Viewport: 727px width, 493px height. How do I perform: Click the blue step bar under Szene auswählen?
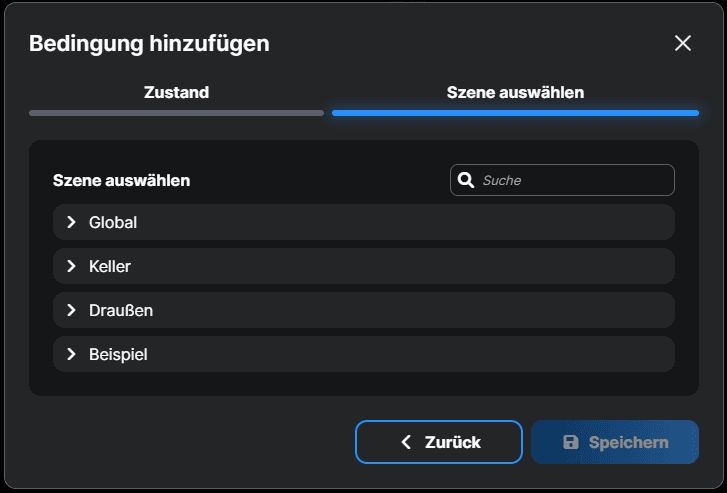coord(515,113)
